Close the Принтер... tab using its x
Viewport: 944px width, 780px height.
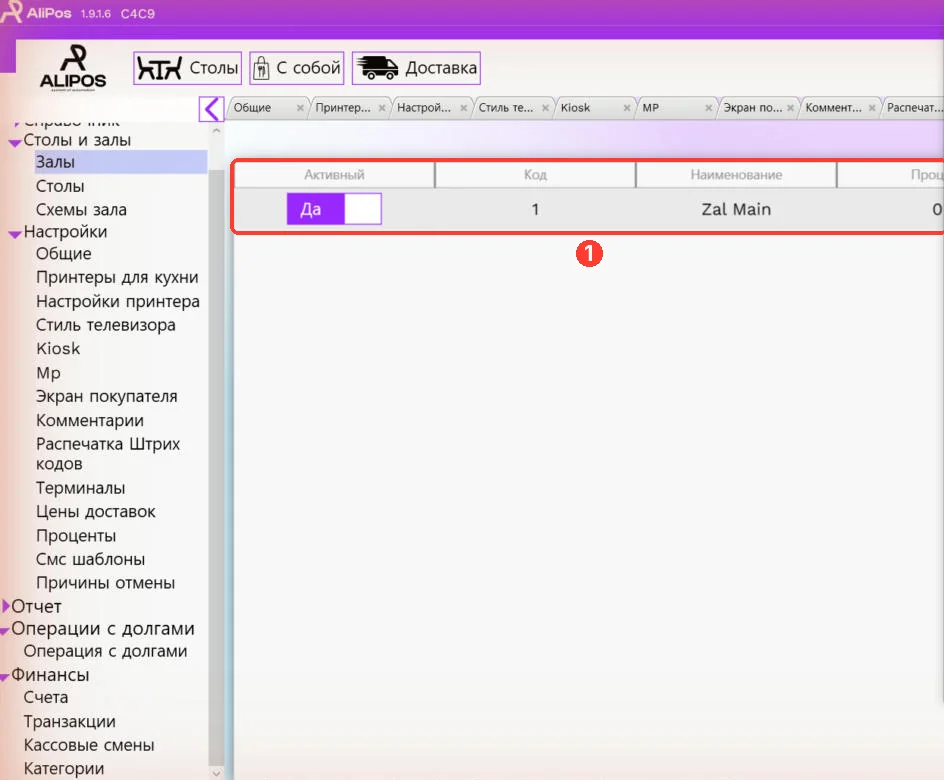coord(382,108)
